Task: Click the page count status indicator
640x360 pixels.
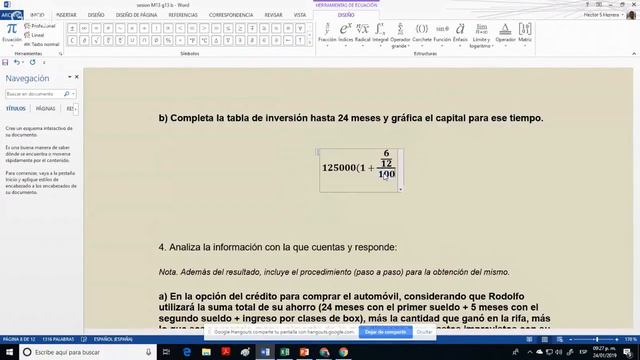Action: coord(19,339)
